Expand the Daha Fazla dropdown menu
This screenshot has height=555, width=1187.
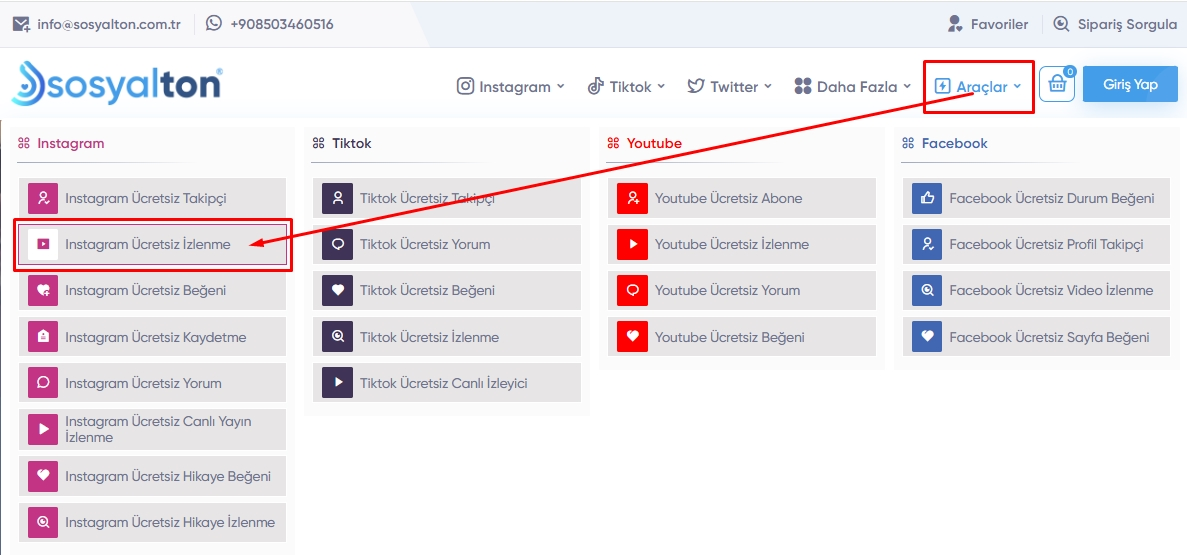852,86
